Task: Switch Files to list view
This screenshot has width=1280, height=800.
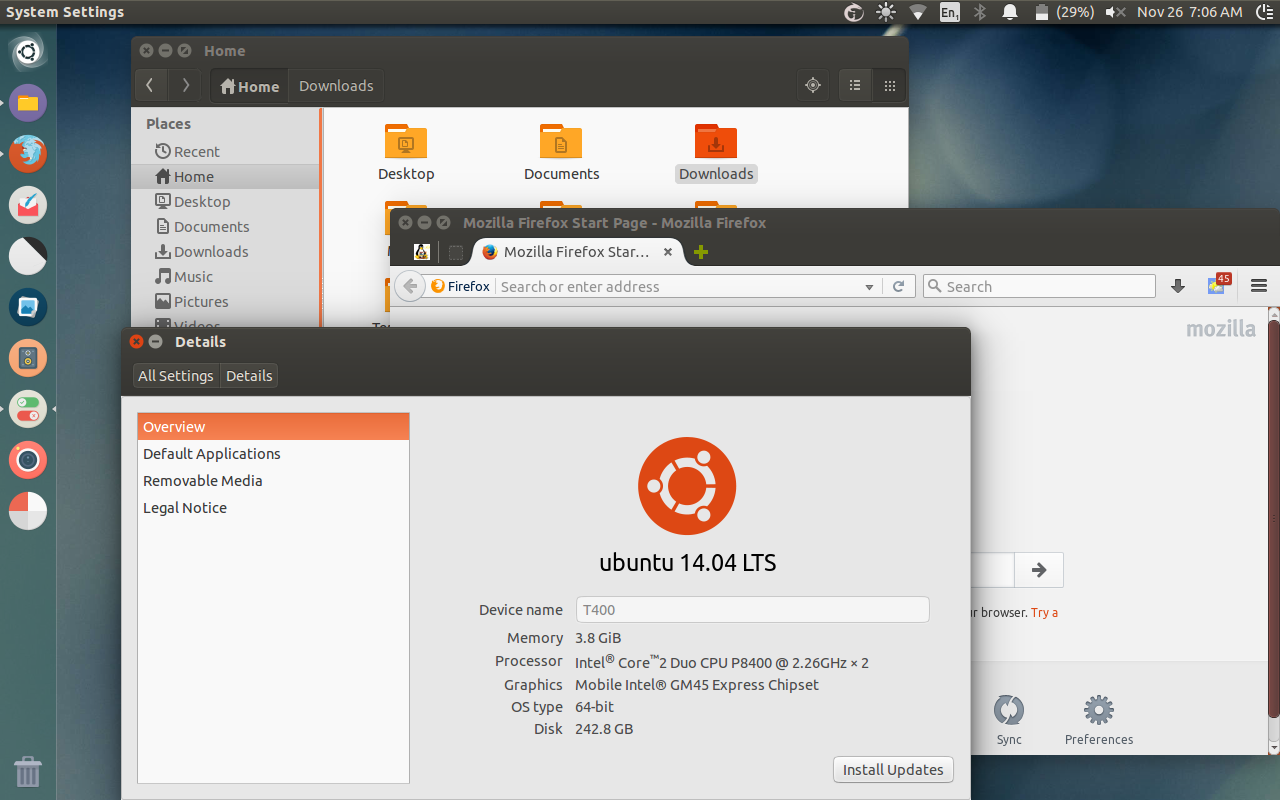Action: pos(855,86)
